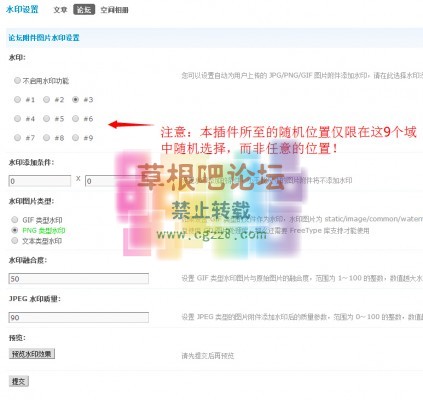Select 不启用水印功能 radio option
Viewport: 423px width, 400px height.
(17, 80)
